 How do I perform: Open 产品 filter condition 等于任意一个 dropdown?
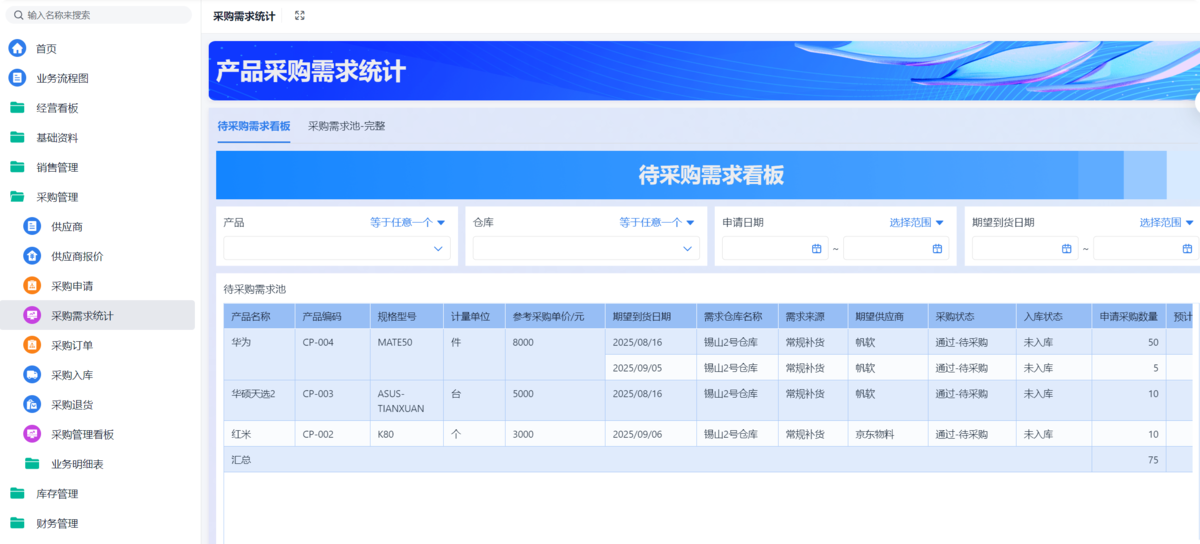point(408,222)
